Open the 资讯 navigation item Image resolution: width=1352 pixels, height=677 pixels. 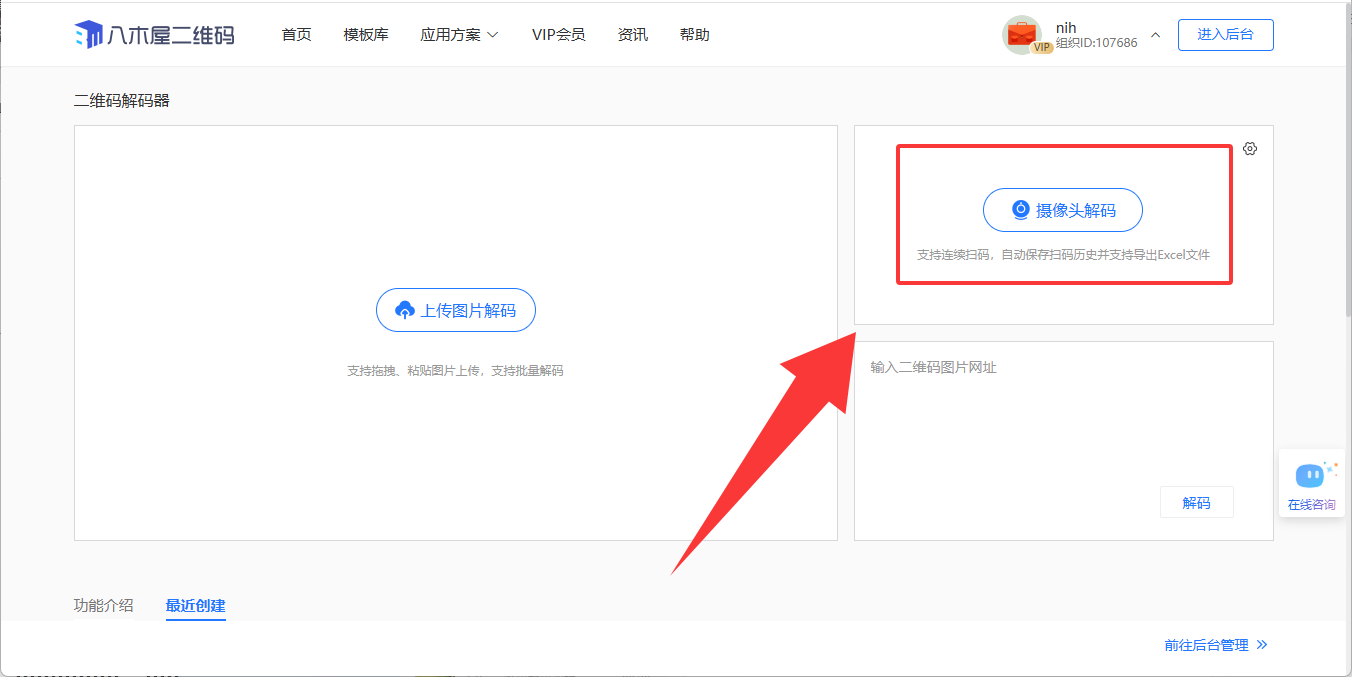[632, 35]
